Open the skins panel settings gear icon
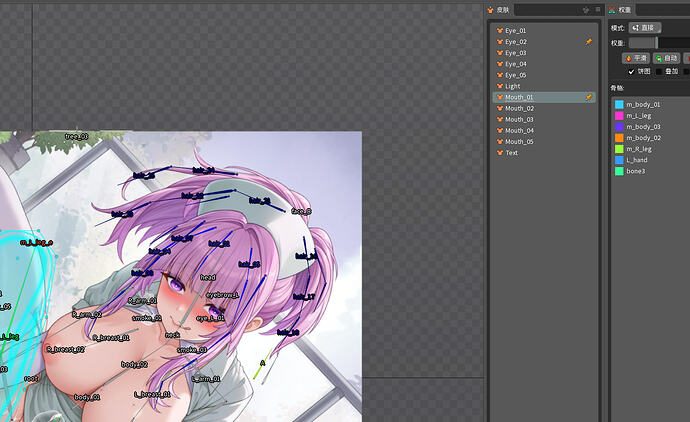The height and width of the screenshot is (422, 690). click(586, 10)
